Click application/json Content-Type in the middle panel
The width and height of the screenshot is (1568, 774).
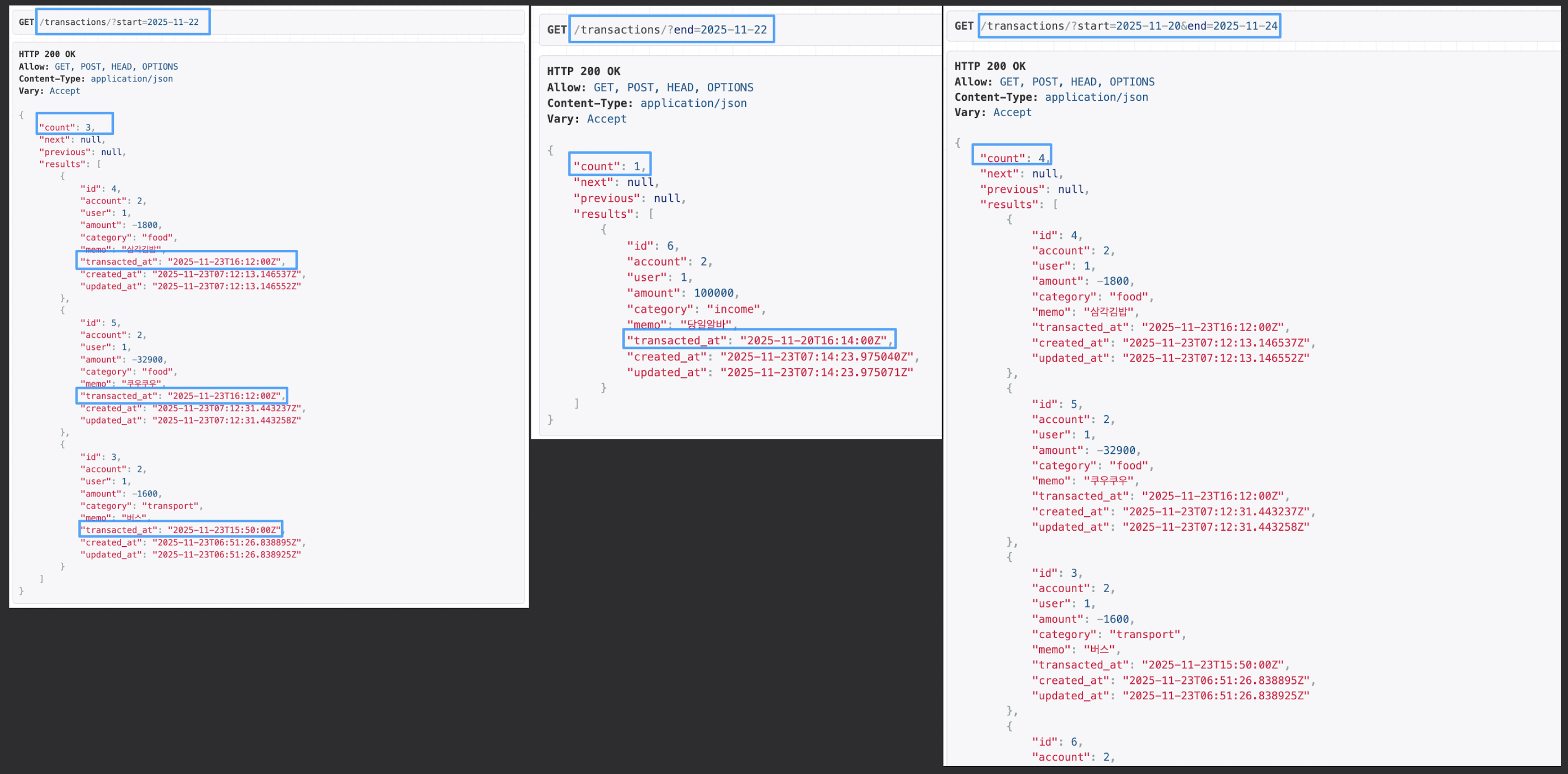pyautogui.click(x=693, y=103)
